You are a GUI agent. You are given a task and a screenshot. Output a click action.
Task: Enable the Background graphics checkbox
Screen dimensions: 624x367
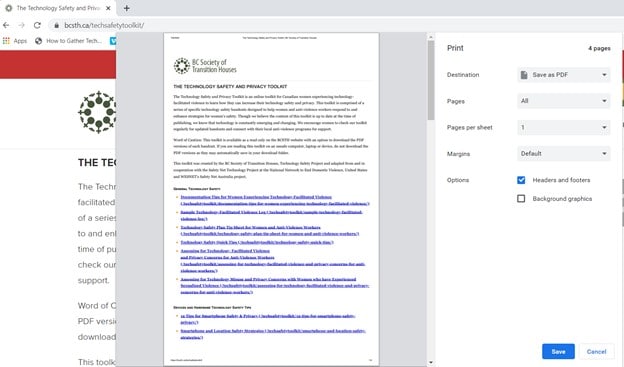[x=521, y=198]
